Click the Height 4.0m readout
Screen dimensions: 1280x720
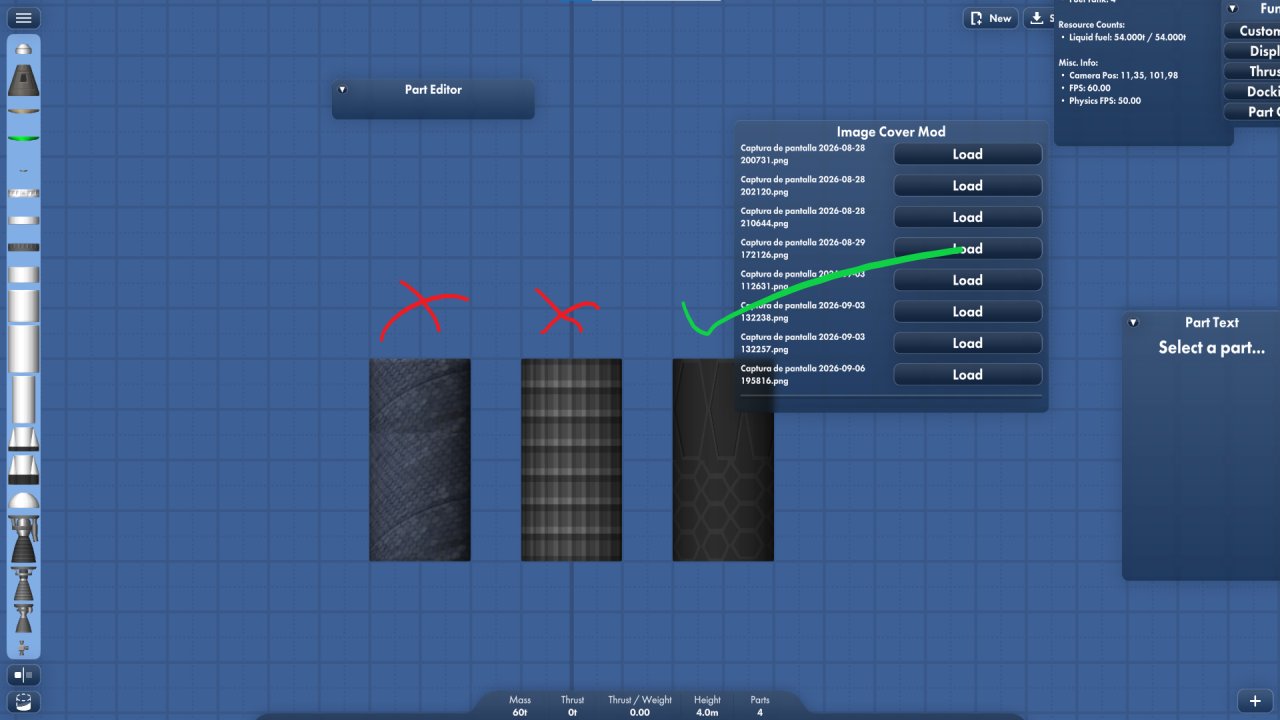coord(707,706)
